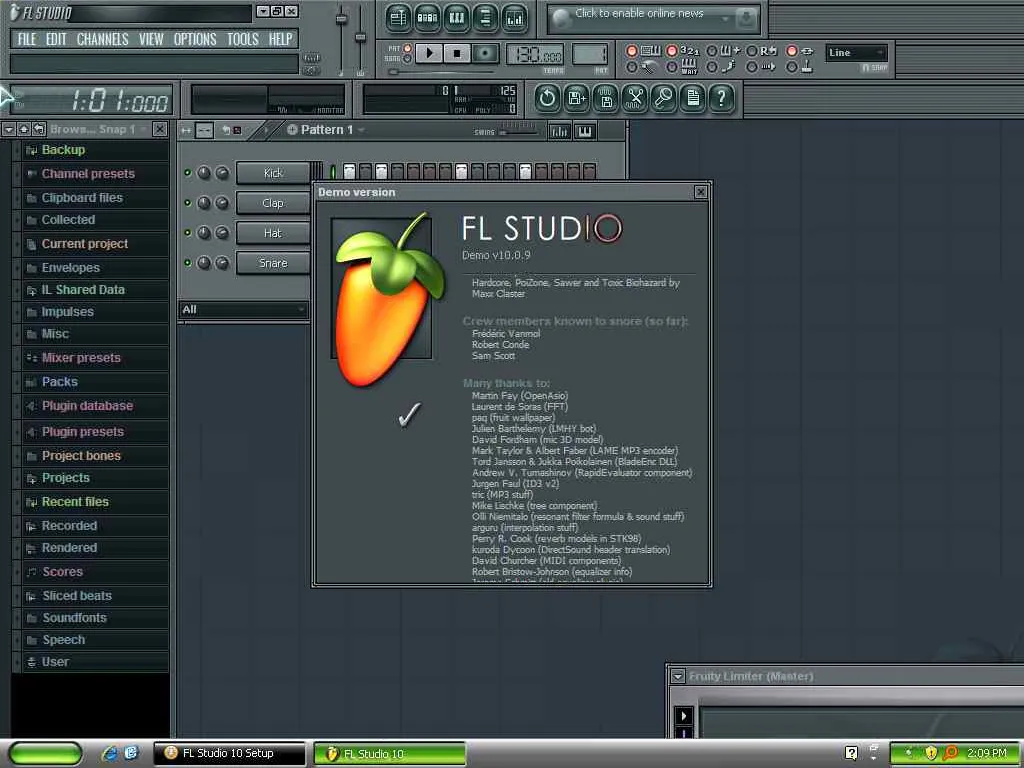1024x768 pixels.
Task: Click the tempo display field
Action: [534, 56]
